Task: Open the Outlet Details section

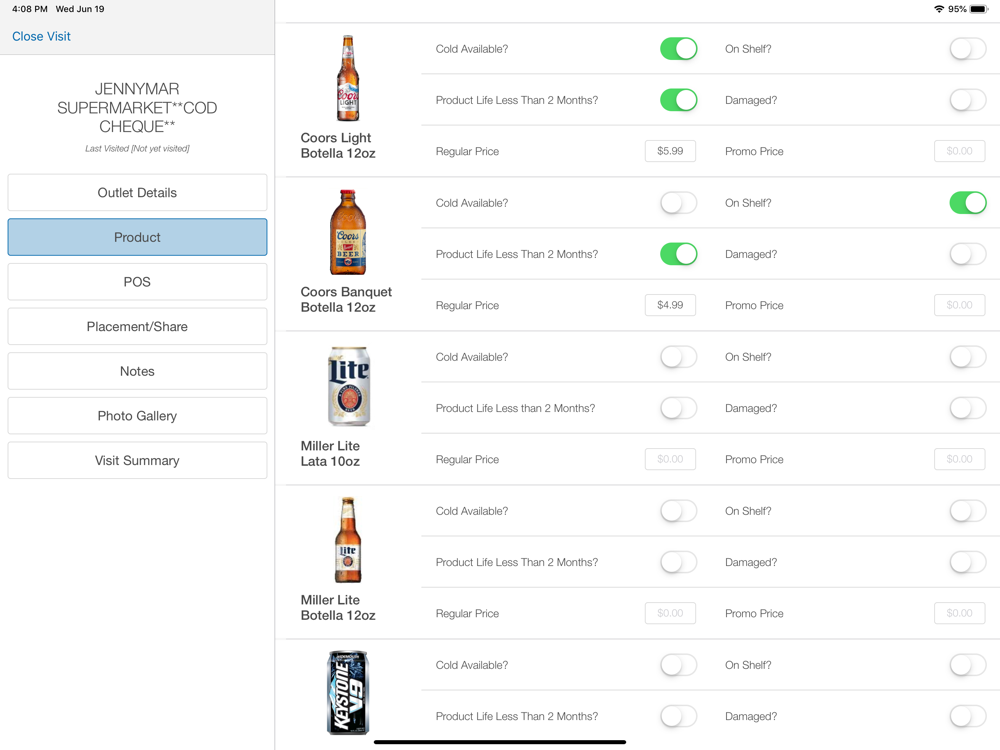Action: pos(137,193)
